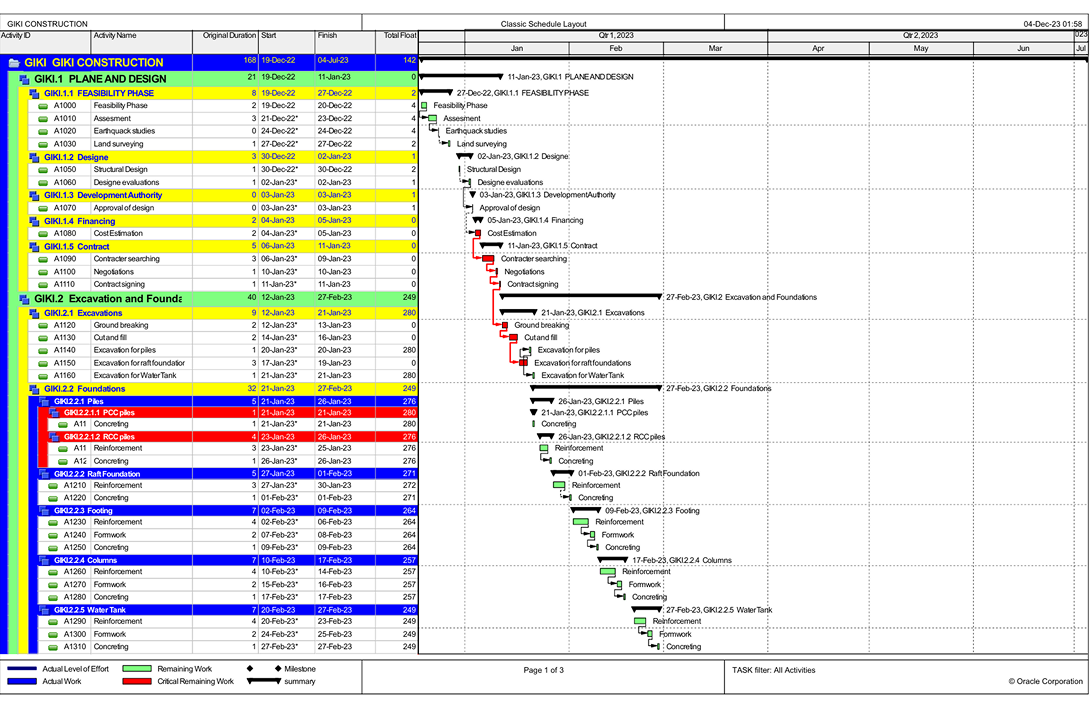Viewport: 1091px width, 710px height.
Task: Select the activity icon for A1000
Action: (44, 105)
